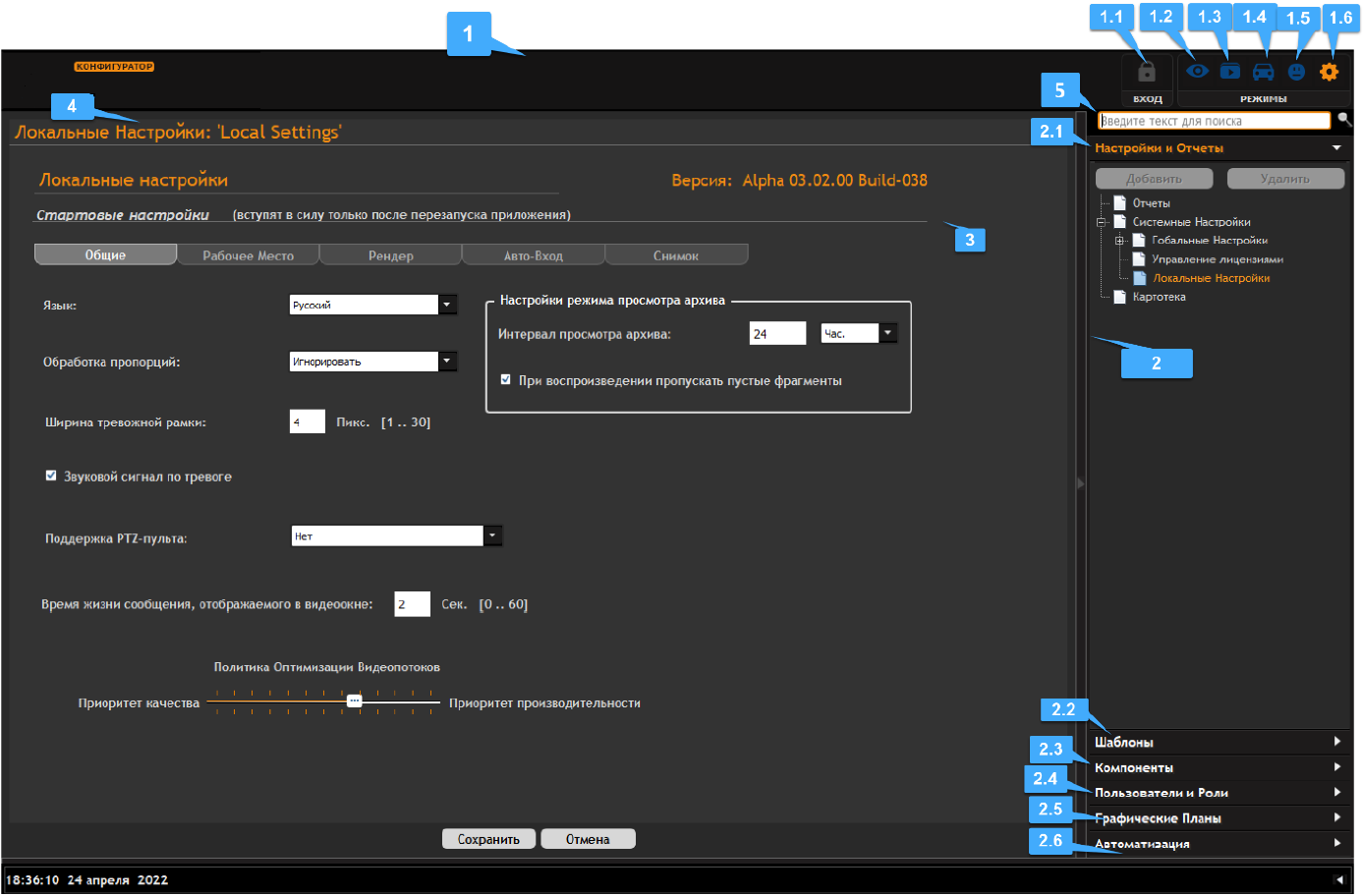Click the Отмена button
This screenshot has width=1363, height=896.
588,839
